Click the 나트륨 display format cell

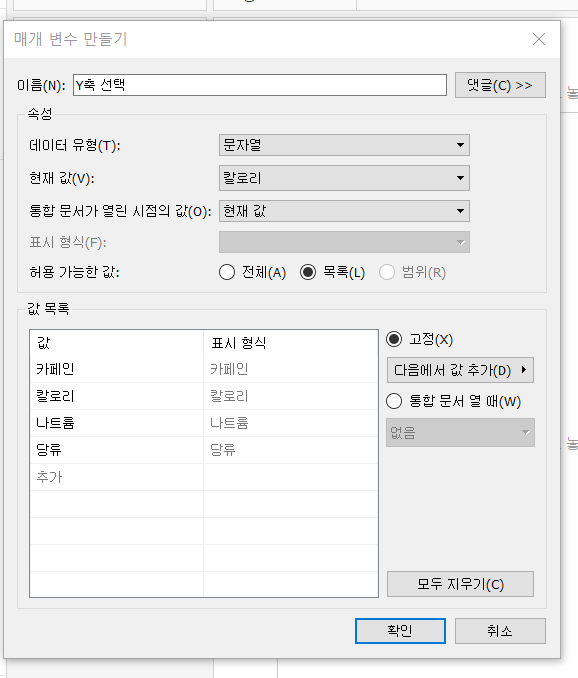tap(291, 423)
